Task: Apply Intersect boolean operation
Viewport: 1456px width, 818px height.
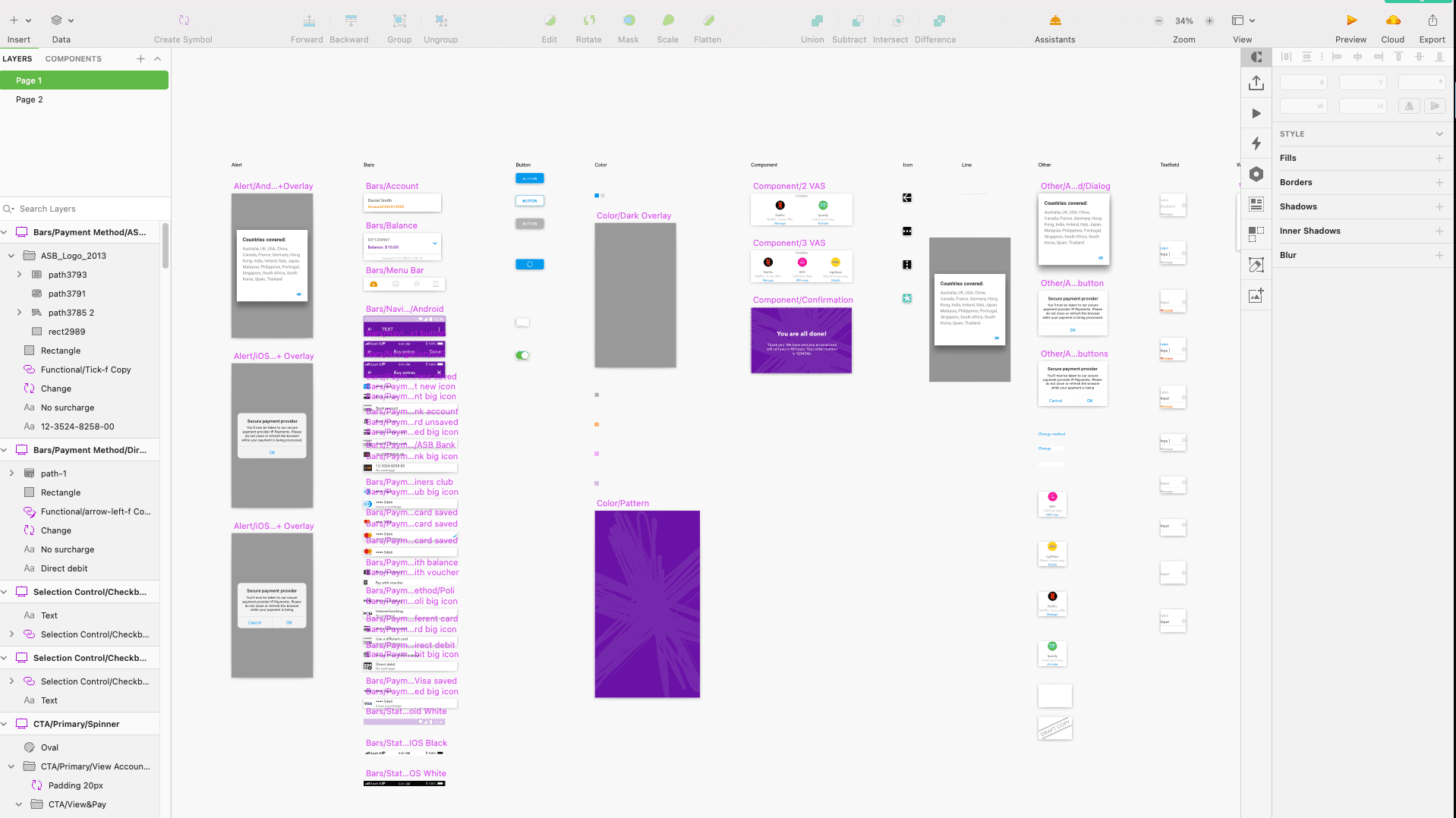Action: (x=890, y=28)
